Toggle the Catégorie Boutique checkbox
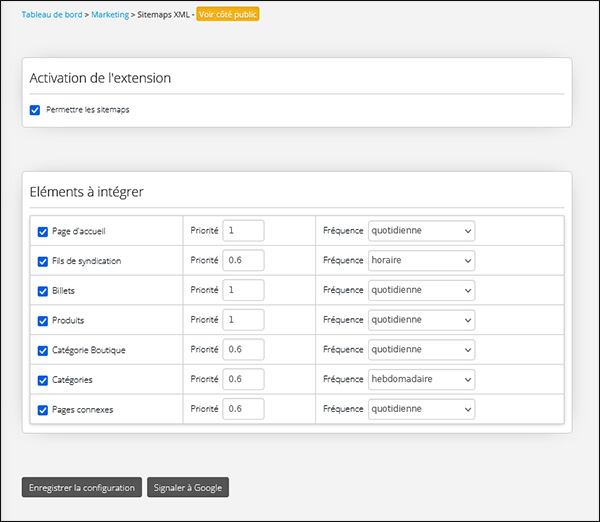The width and height of the screenshot is (600, 522). [42, 351]
